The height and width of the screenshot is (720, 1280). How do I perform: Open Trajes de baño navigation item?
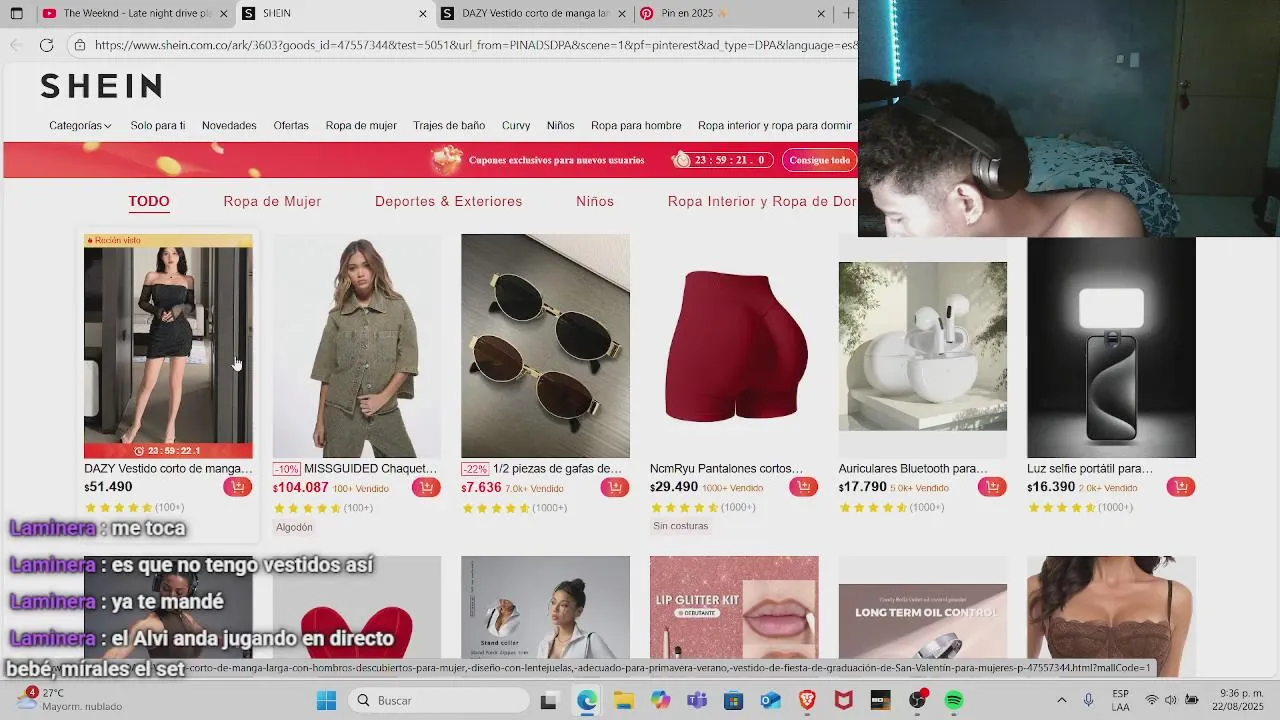(449, 125)
